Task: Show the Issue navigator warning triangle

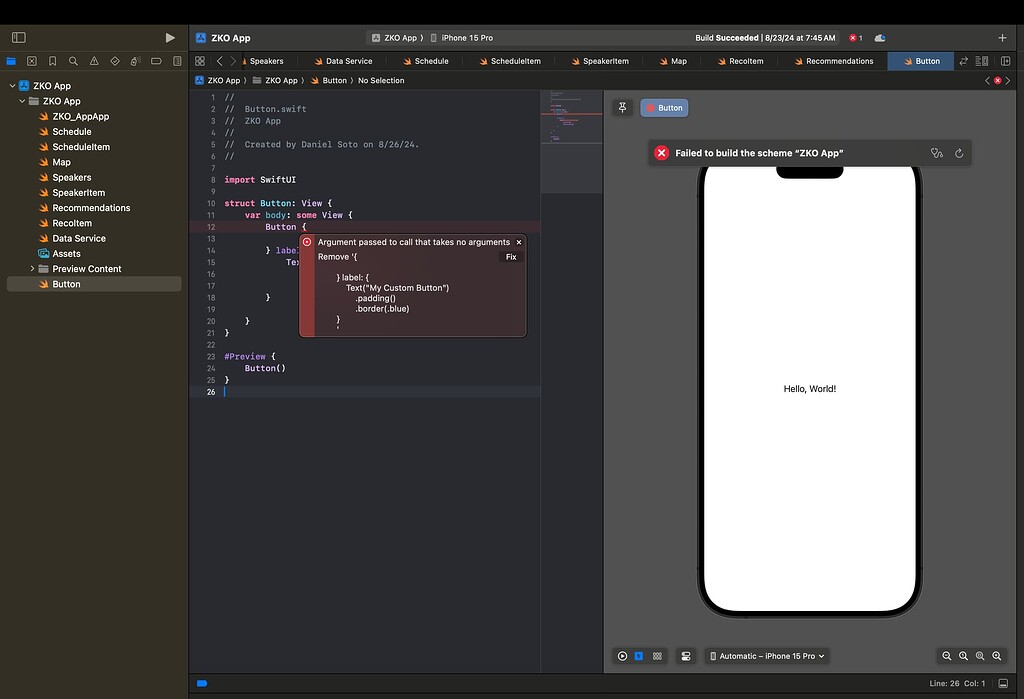Action: click(93, 60)
